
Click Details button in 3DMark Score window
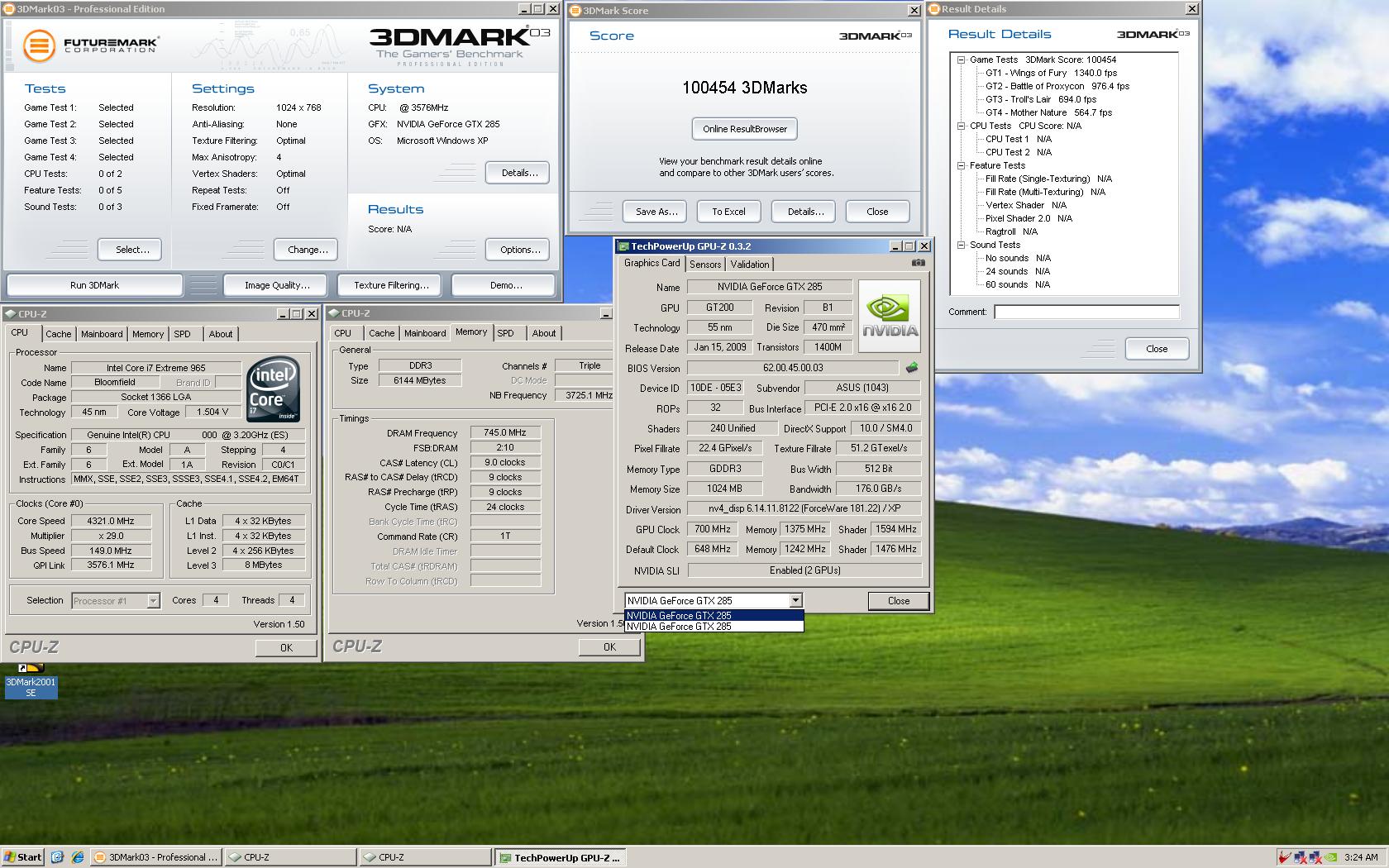[x=805, y=212]
